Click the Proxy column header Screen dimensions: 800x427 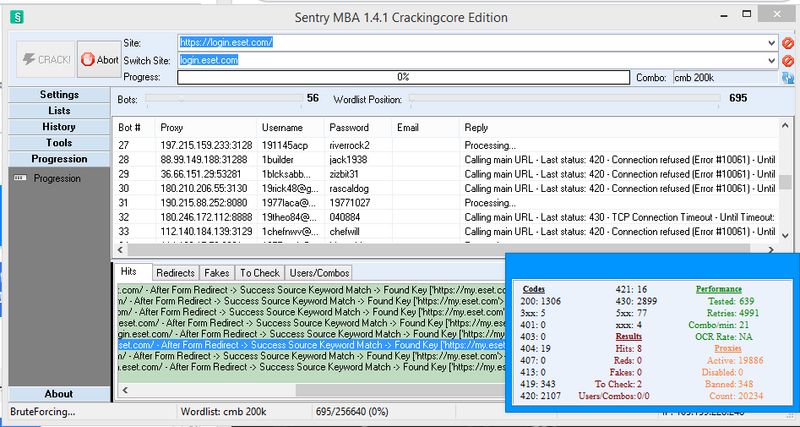(x=206, y=128)
